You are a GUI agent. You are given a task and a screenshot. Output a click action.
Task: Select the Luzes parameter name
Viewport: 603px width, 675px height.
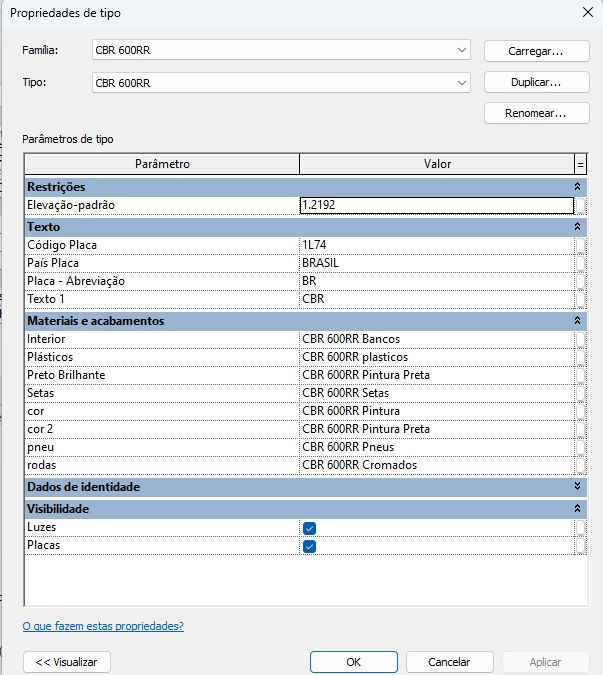162,527
